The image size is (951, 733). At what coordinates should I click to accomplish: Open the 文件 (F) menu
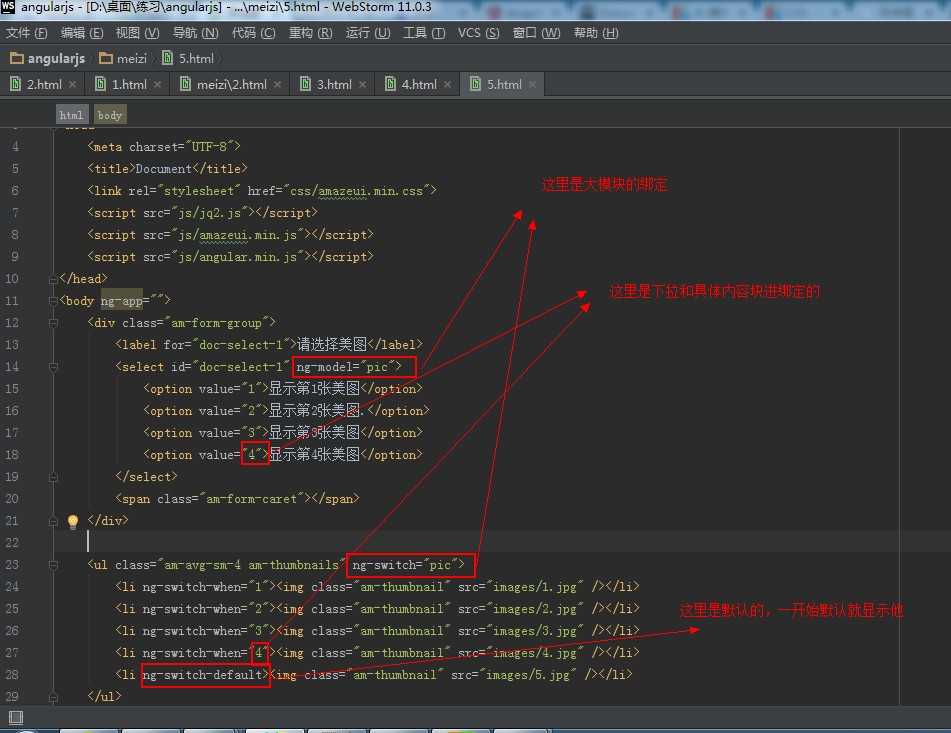(x=27, y=33)
